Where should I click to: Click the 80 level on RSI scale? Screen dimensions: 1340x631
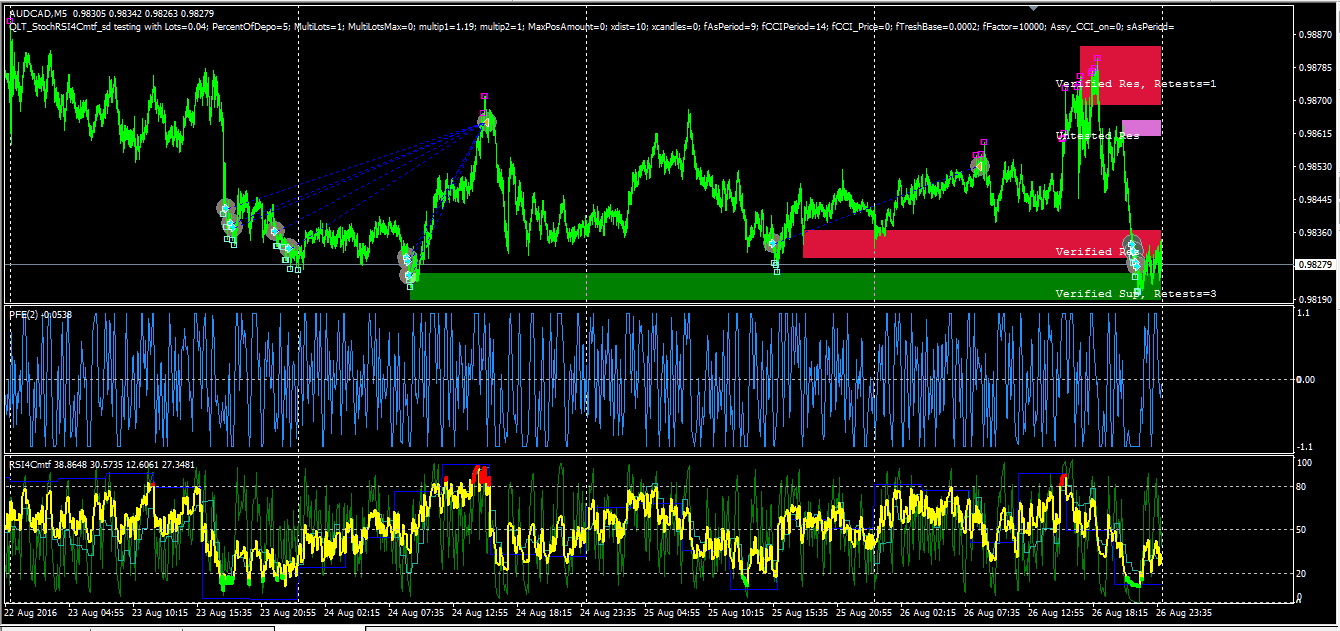[1301, 487]
